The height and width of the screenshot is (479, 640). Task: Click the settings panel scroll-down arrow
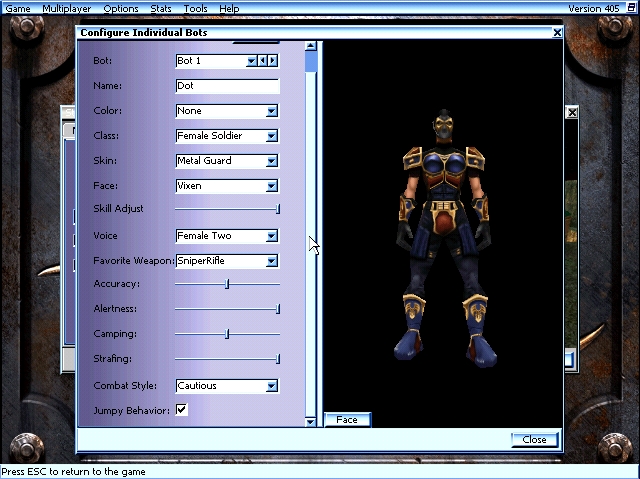click(310, 422)
